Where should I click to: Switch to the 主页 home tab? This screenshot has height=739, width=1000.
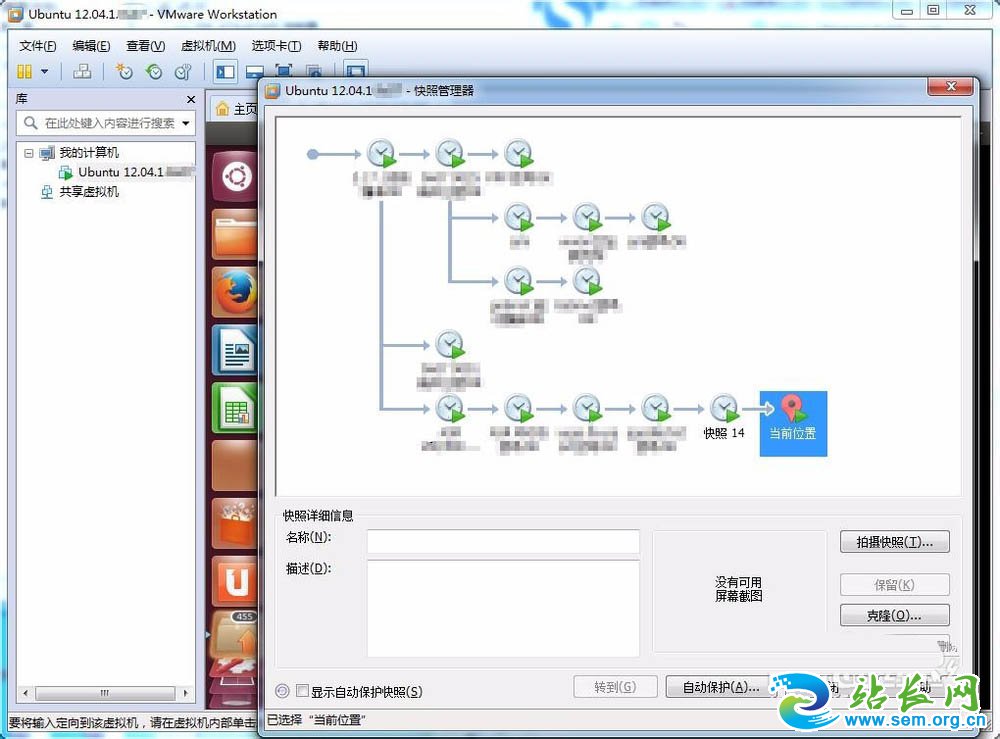[237, 109]
